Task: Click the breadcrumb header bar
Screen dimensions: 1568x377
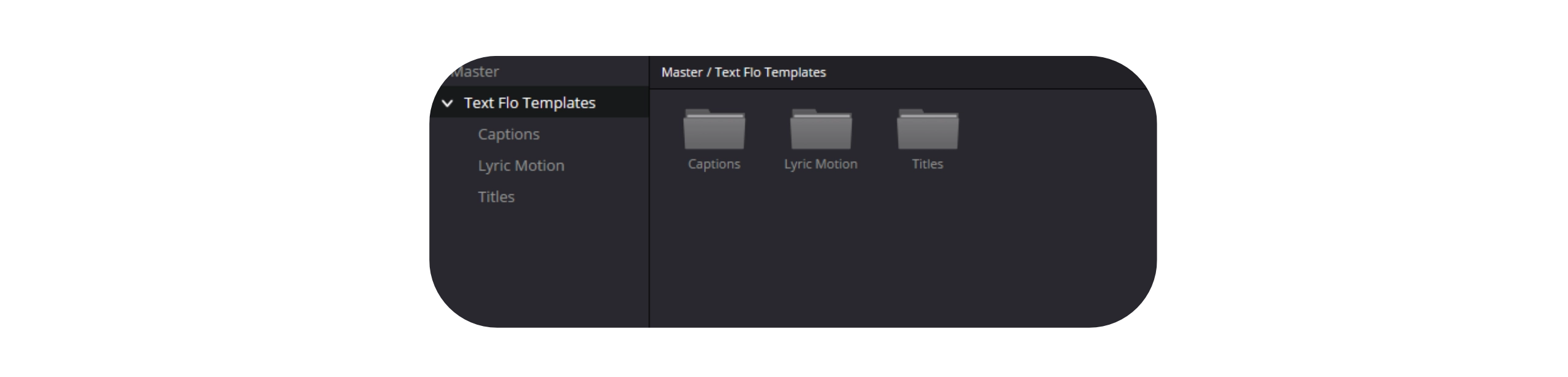Action: [x=892, y=72]
